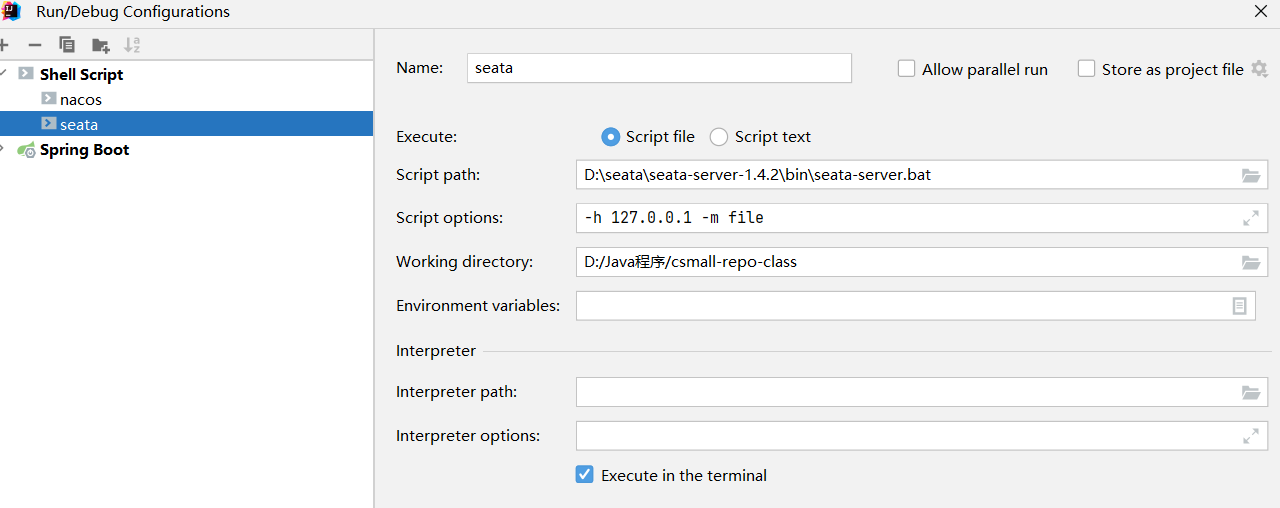Uncheck Execute in the terminal
Viewport: 1280px width, 508px height.
[585, 475]
